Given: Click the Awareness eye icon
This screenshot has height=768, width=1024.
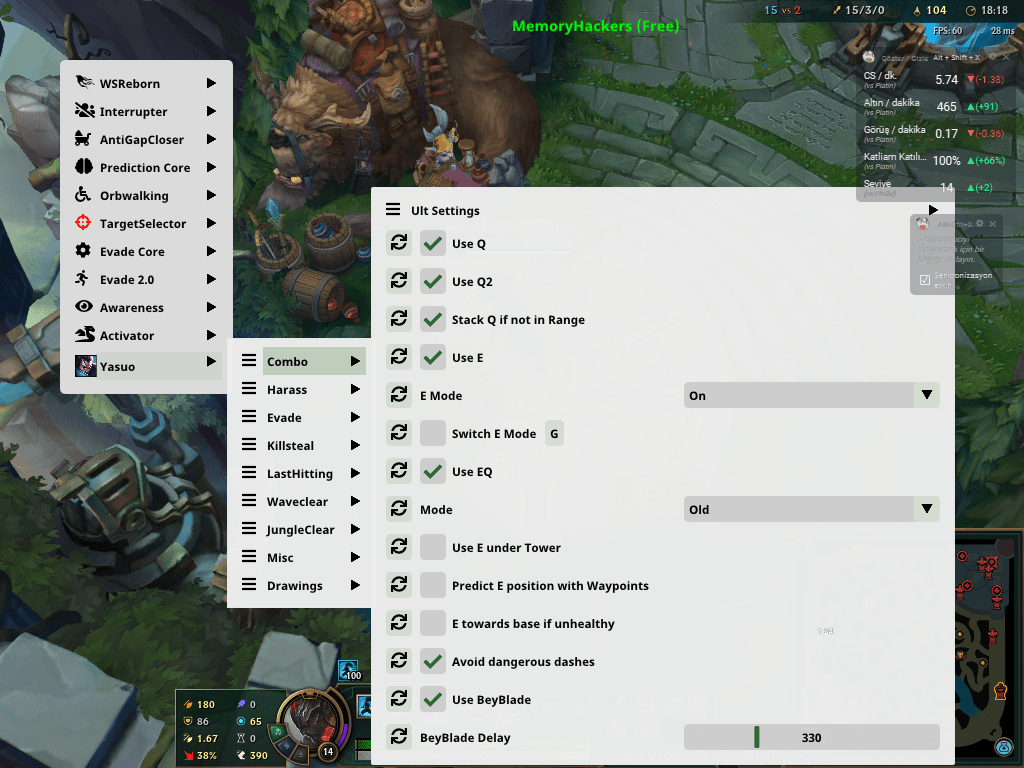Looking at the screenshot, I should [84, 307].
